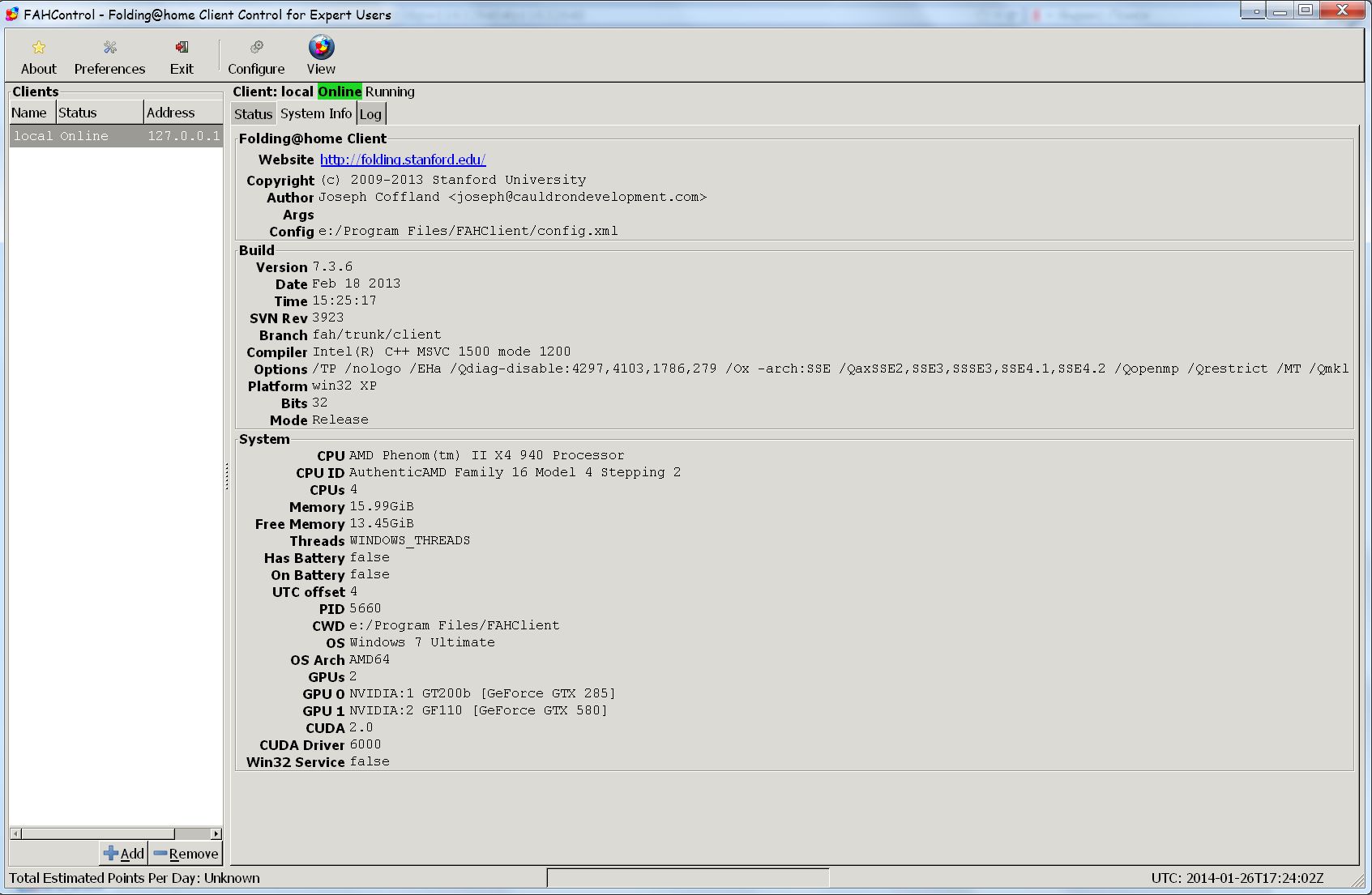
Task: Click the OS Arch value AMD64
Action: 370,659
